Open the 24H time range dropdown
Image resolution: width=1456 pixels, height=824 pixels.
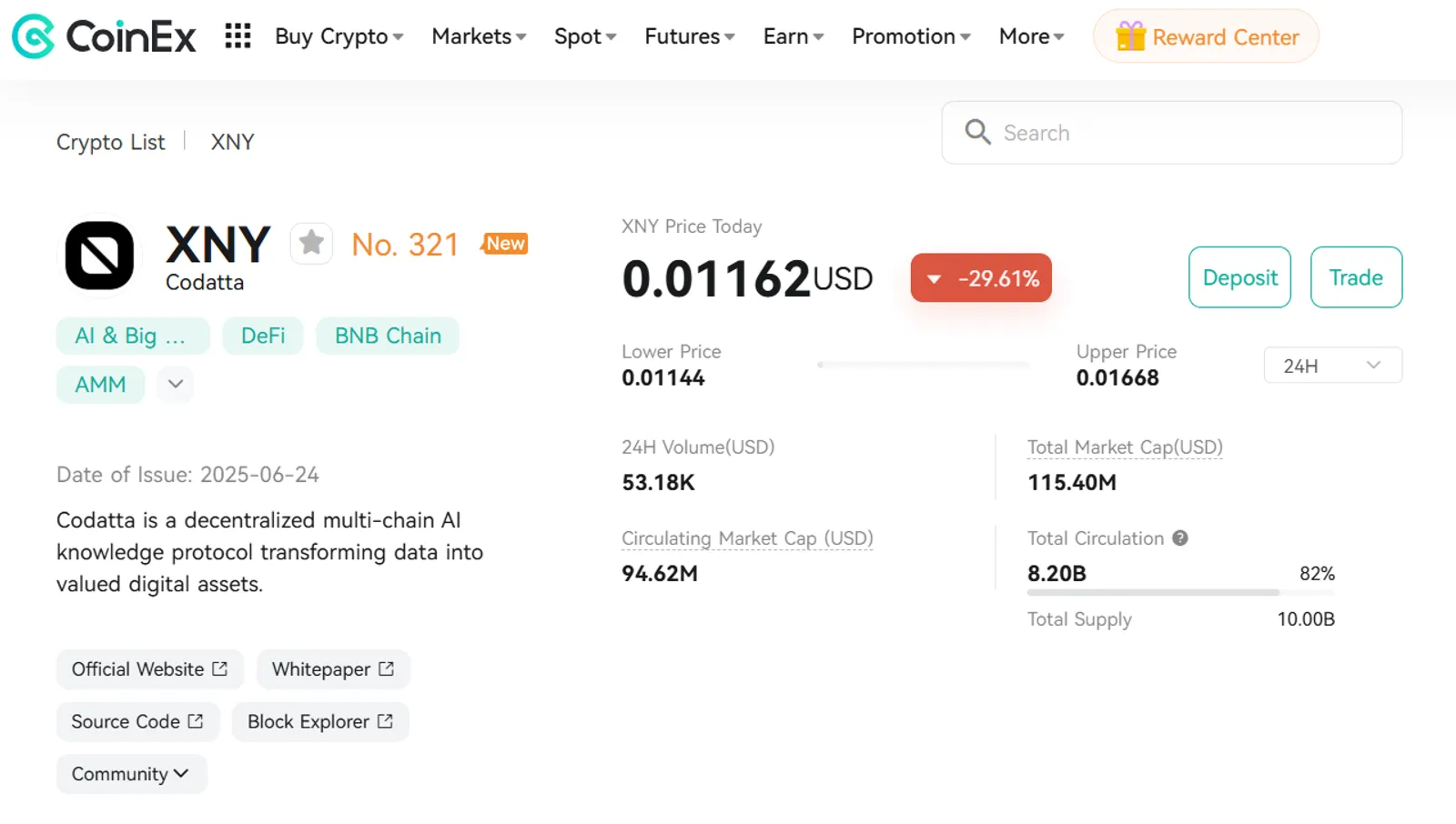(x=1332, y=366)
